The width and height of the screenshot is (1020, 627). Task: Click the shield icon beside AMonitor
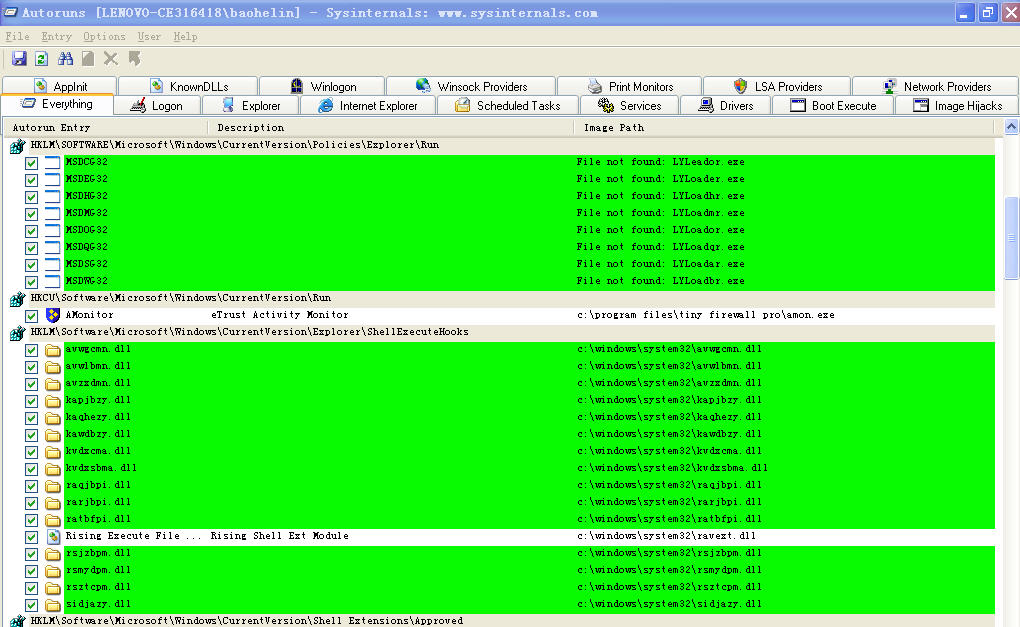coord(53,315)
